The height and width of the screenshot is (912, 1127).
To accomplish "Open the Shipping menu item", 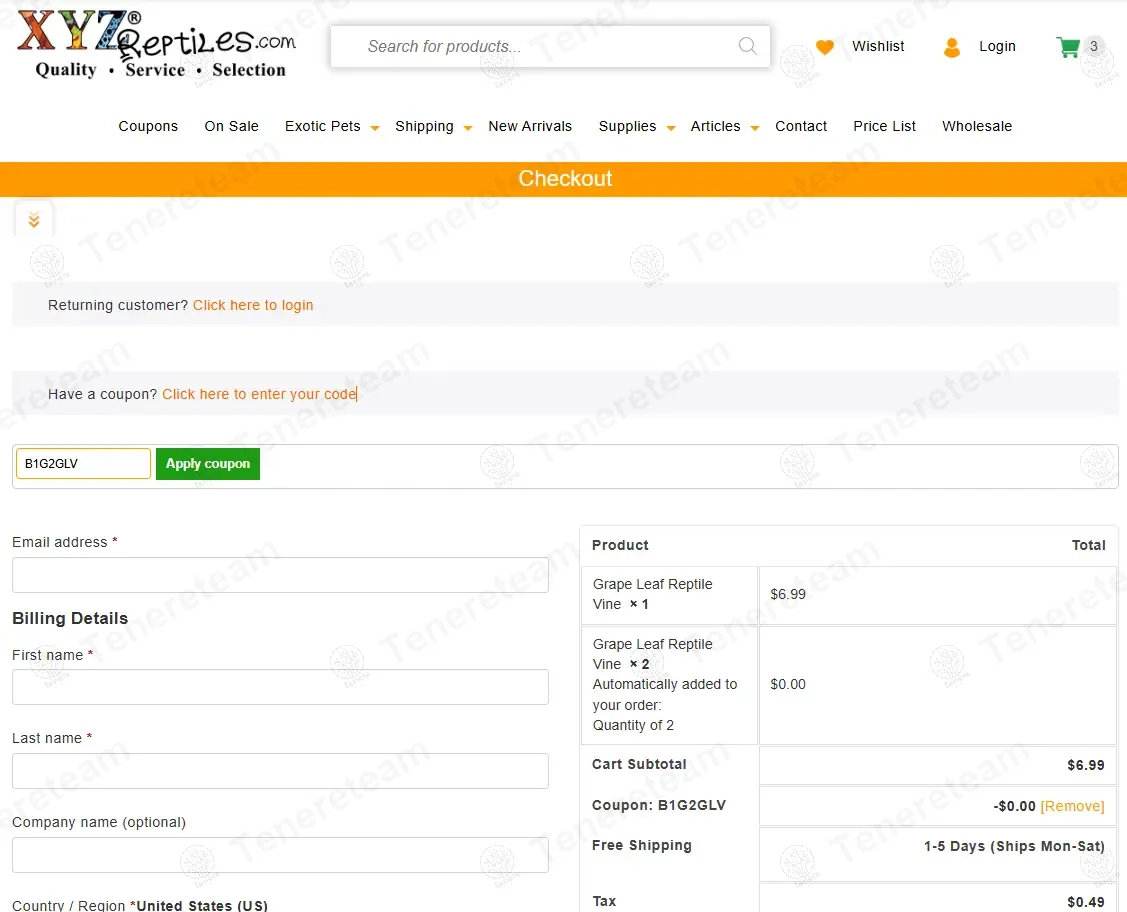I will click(x=424, y=126).
